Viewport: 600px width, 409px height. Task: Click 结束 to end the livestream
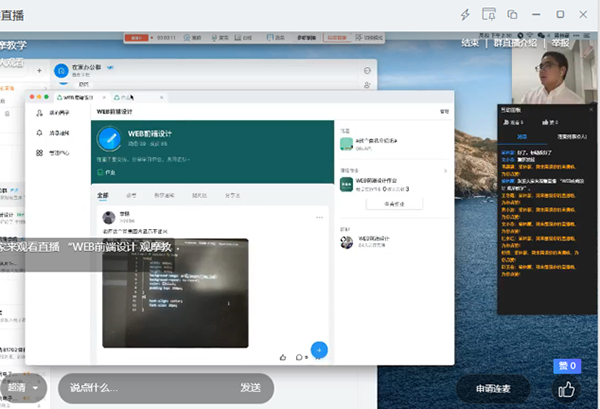(x=470, y=44)
